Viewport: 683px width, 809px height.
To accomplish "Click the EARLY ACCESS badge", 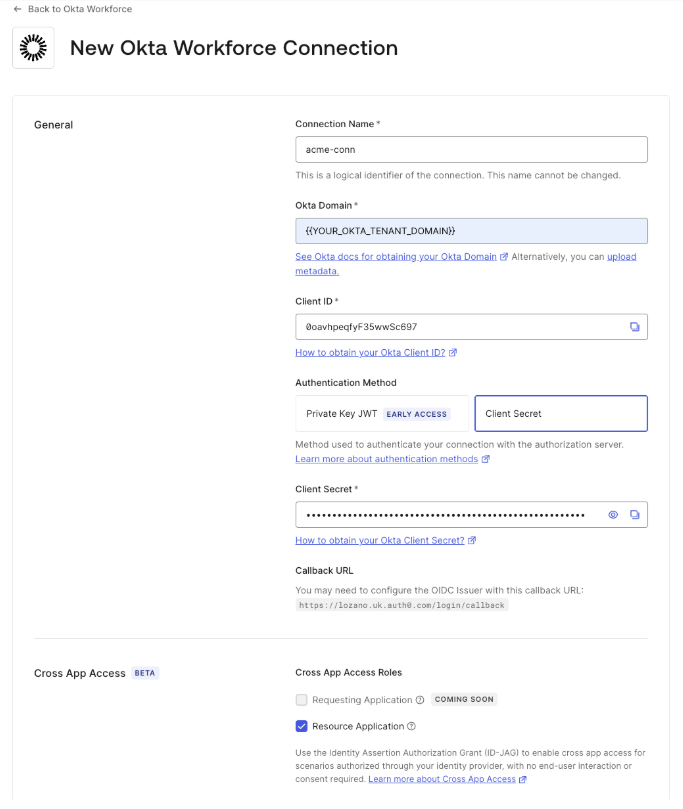I will pyautogui.click(x=416, y=414).
